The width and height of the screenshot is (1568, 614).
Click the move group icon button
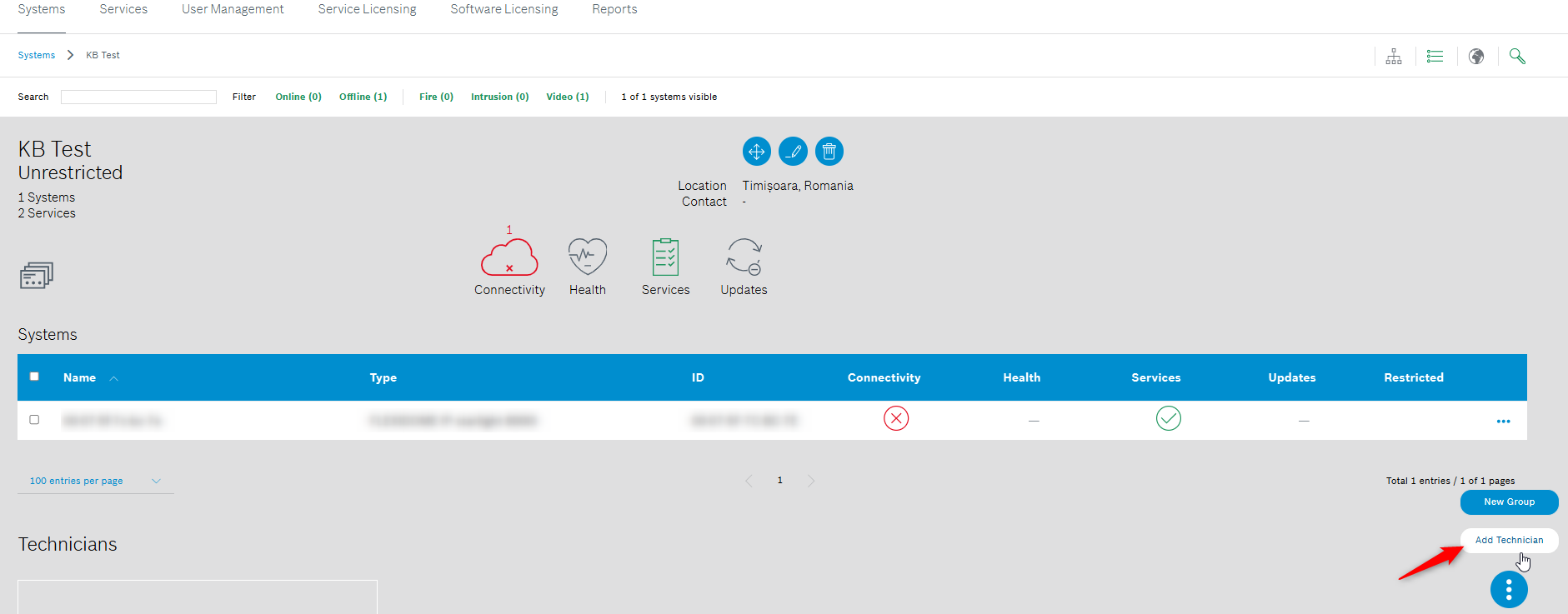click(x=756, y=152)
